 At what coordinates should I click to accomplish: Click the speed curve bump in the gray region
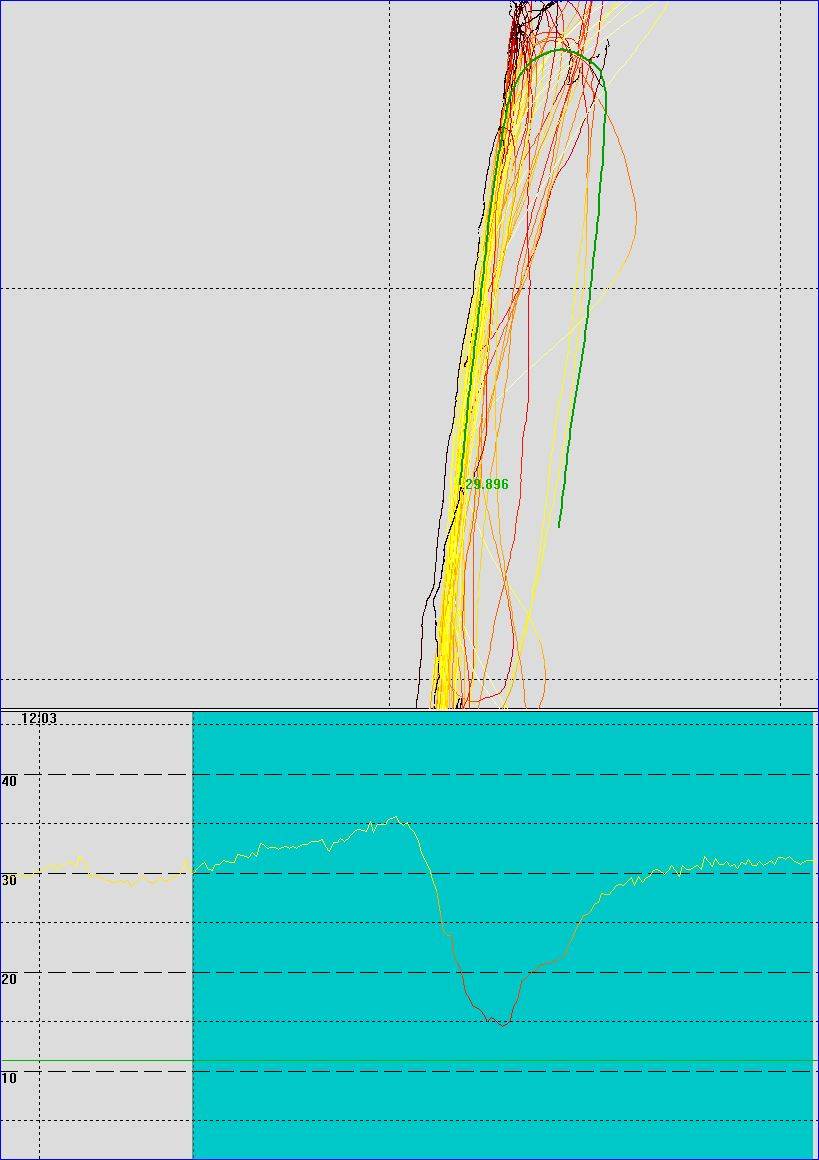coord(79,857)
